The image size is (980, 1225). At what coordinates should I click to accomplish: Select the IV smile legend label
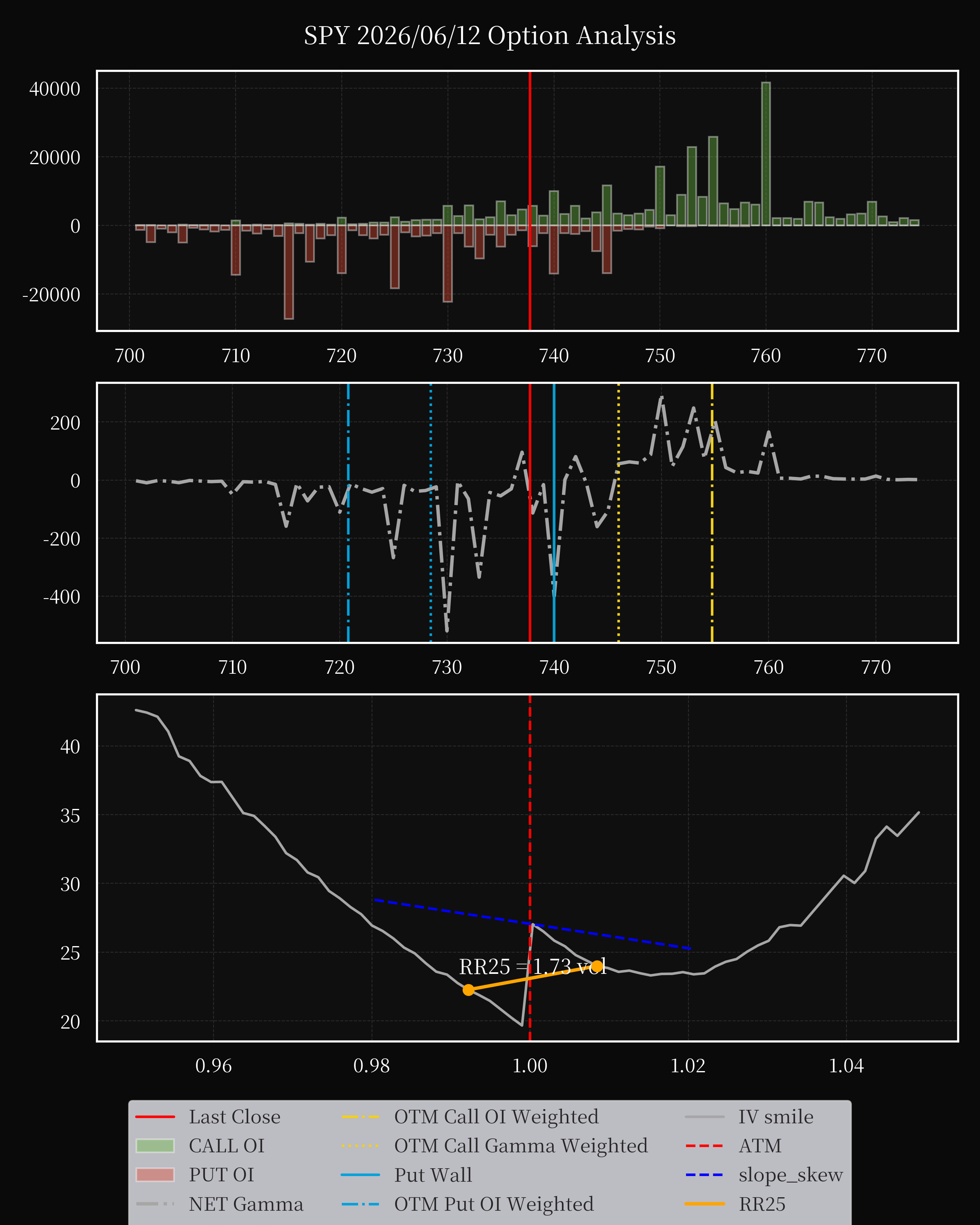pyautogui.click(x=776, y=1116)
